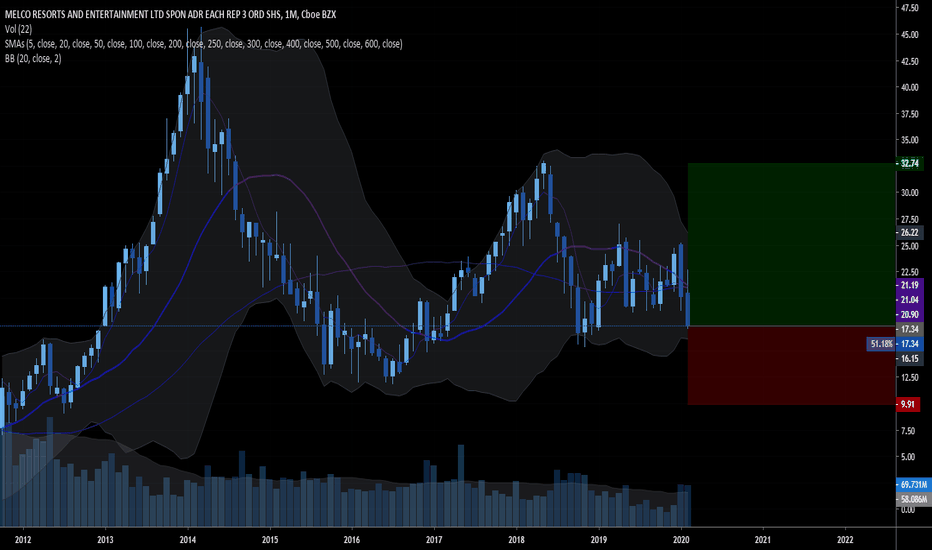This screenshot has width=932, height=550.
Task: Click the 2016 label on time axis
Action: (352, 539)
